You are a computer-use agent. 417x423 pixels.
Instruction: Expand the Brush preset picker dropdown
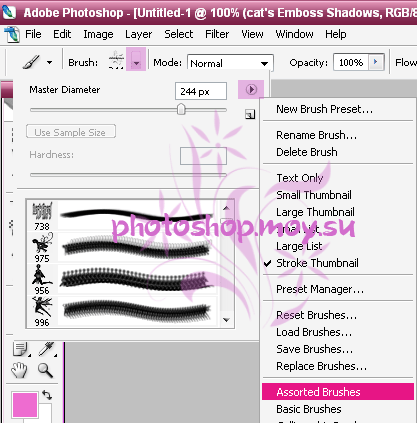[x=136, y=63]
